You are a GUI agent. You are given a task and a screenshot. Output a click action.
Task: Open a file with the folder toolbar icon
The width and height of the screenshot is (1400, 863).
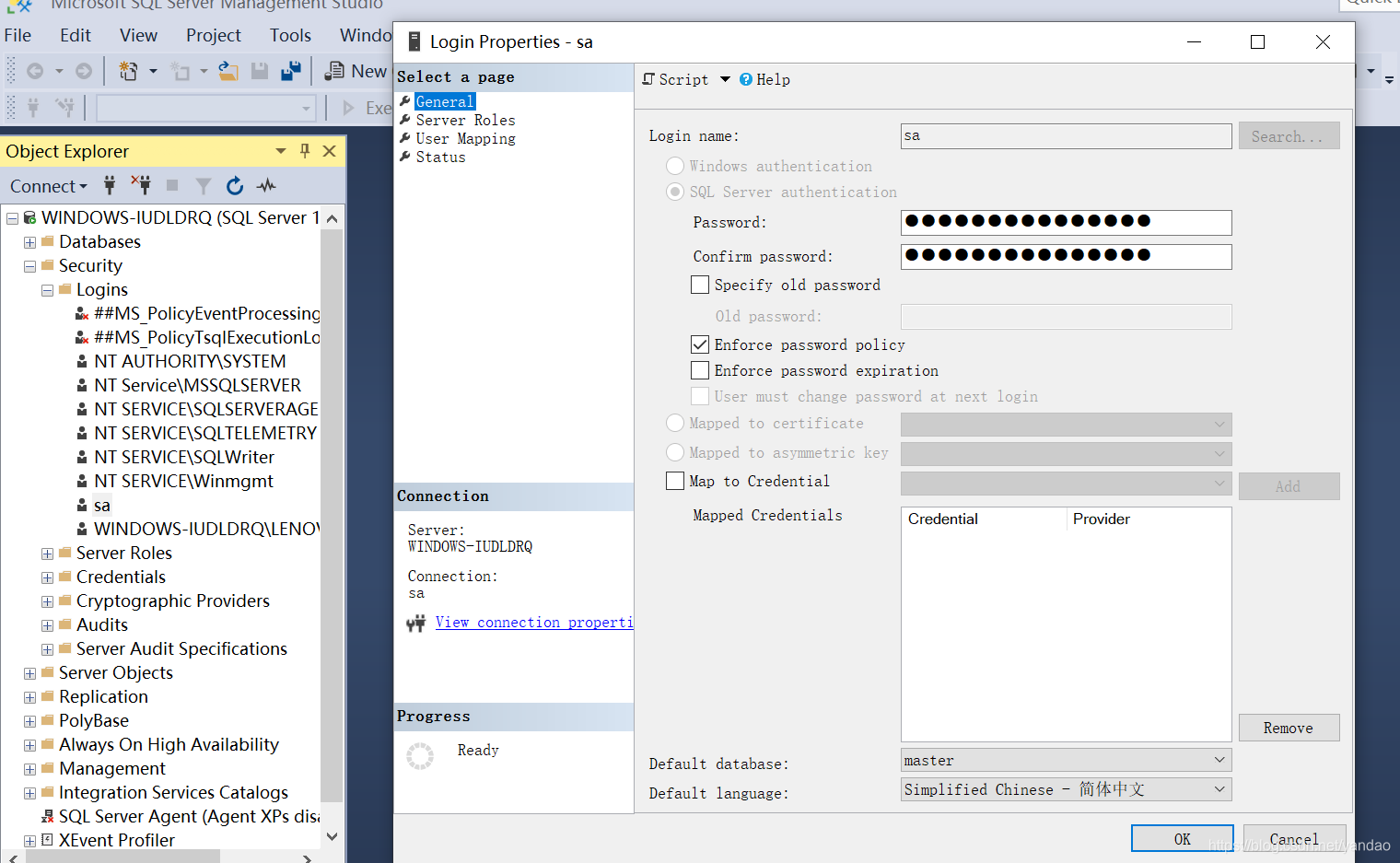[x=228, y=70]
